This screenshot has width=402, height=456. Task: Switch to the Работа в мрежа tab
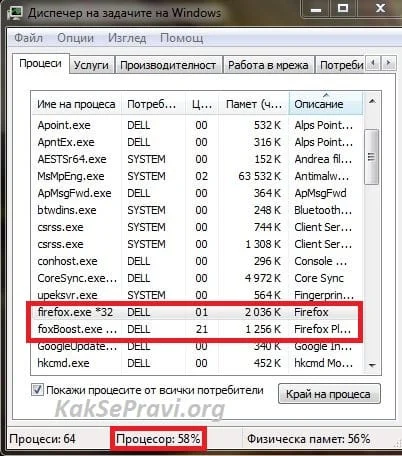268,65
